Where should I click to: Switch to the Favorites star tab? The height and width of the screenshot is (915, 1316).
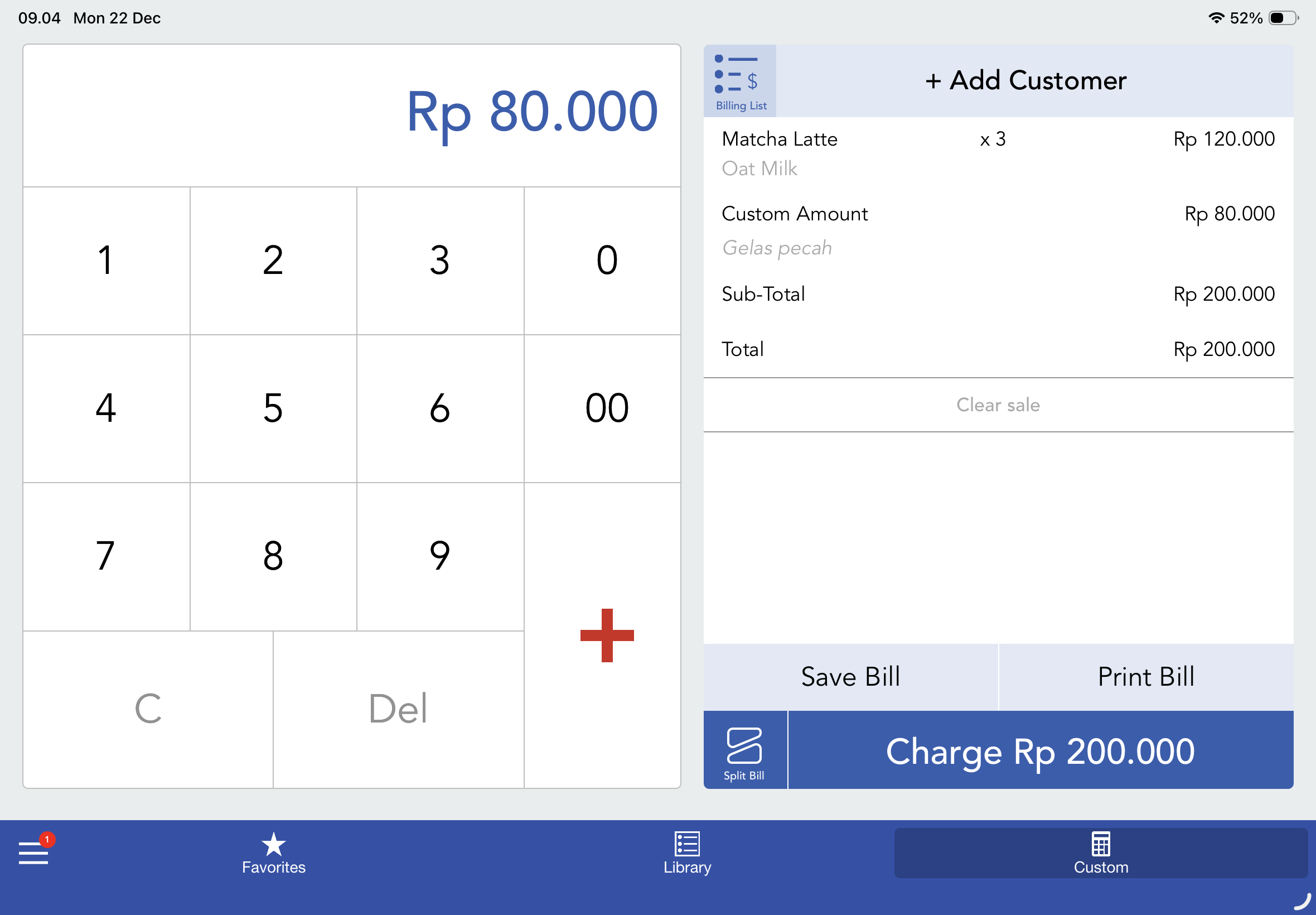coord(273,853)
